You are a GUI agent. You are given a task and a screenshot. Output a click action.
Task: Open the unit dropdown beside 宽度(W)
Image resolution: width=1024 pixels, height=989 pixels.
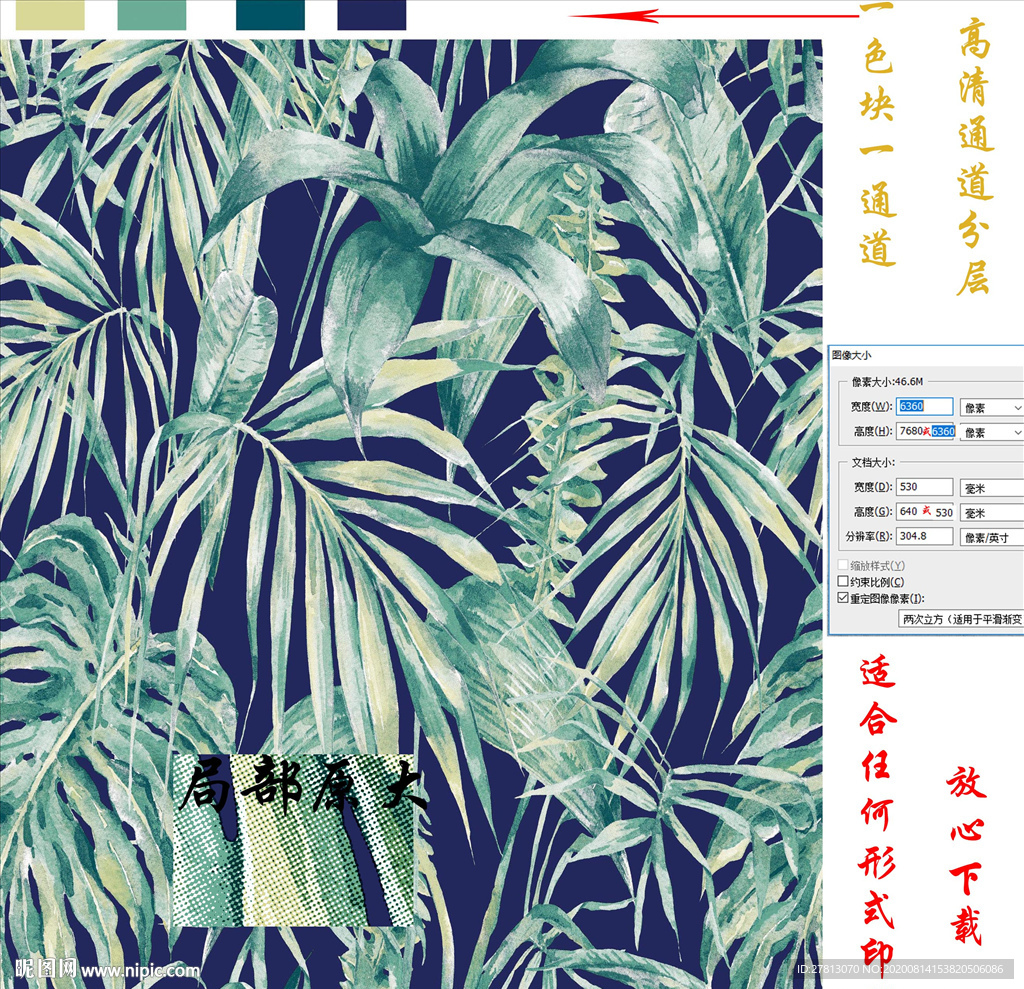(x=991, y=408)
